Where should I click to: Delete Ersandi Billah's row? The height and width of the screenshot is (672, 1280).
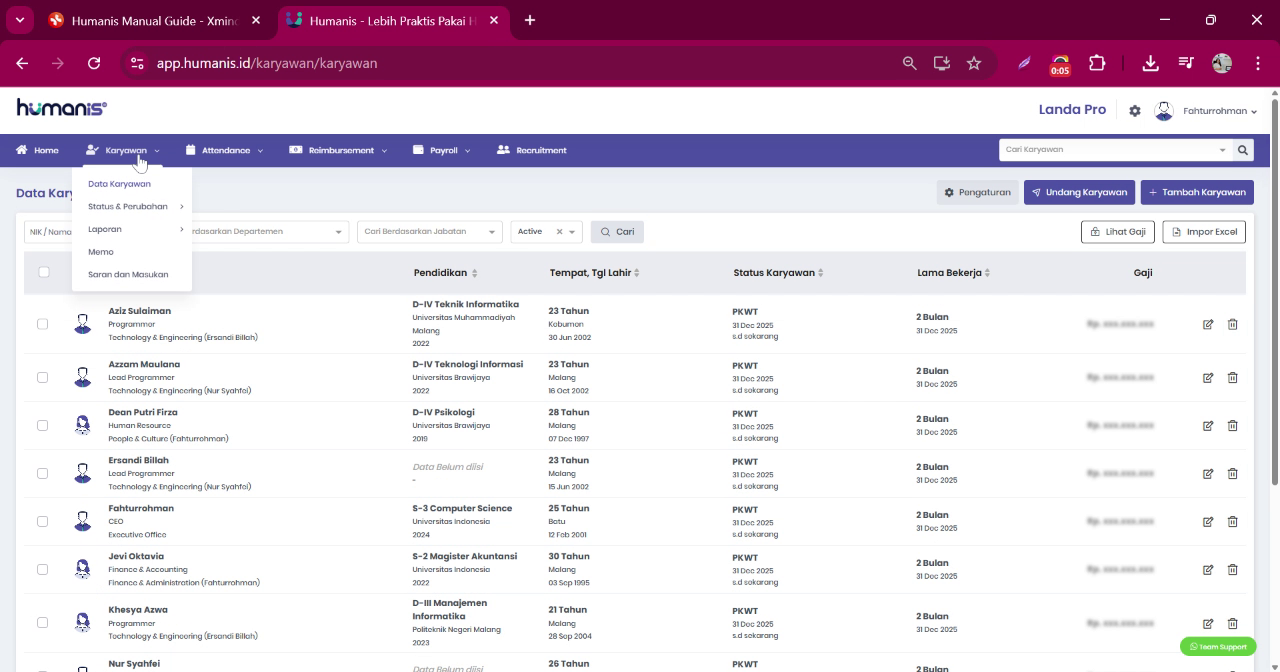click(1232, 473)
